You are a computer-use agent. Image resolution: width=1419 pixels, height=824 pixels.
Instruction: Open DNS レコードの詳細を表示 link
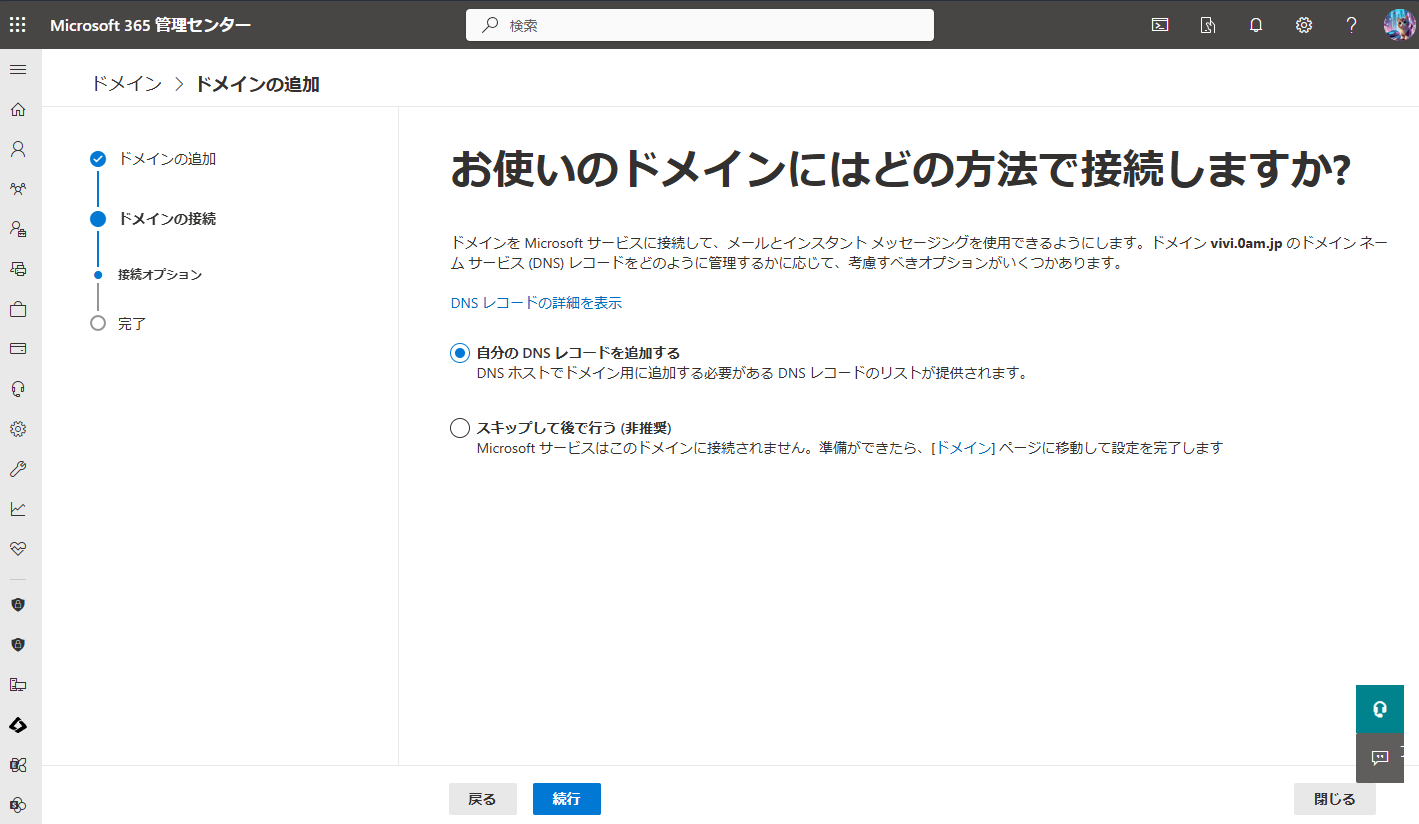point(536,303)
